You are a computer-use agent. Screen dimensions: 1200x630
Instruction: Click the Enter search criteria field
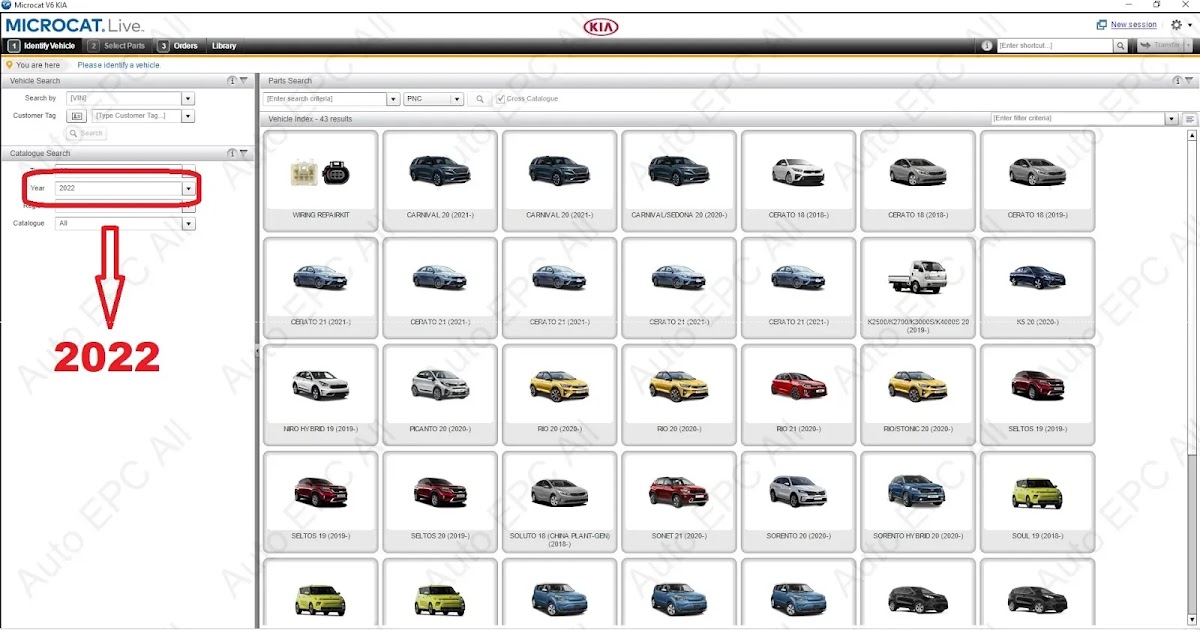click(x=324, y=99)
